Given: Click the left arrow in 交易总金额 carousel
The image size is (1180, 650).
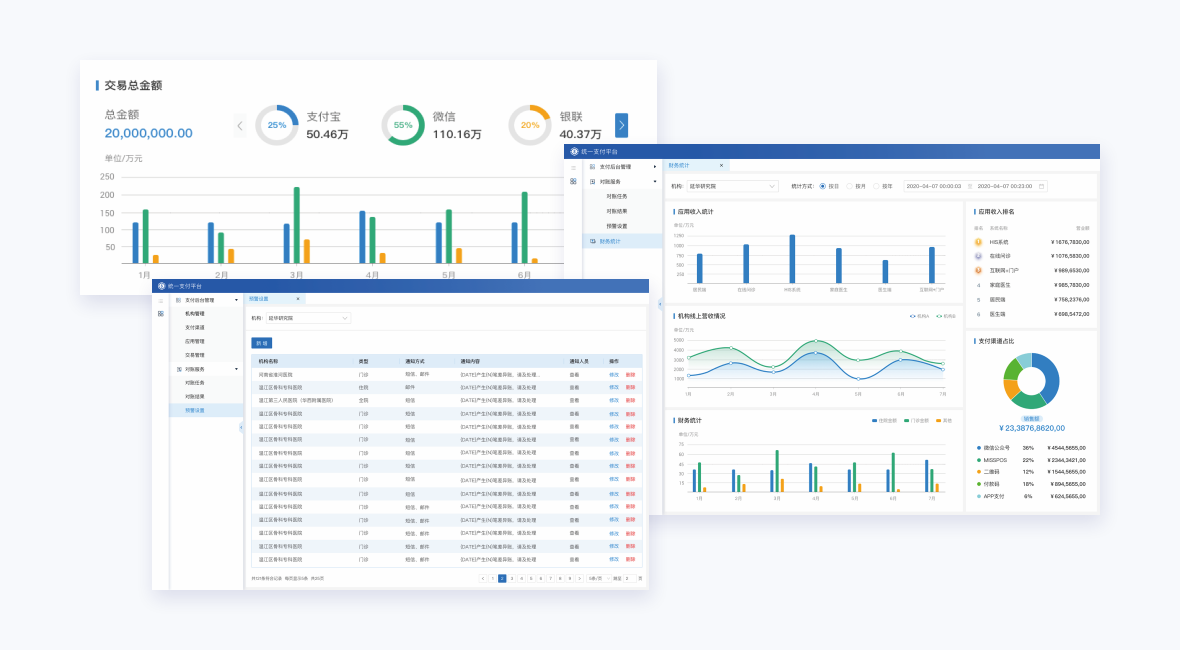Looking at the screenshot, I should (240, 125).
